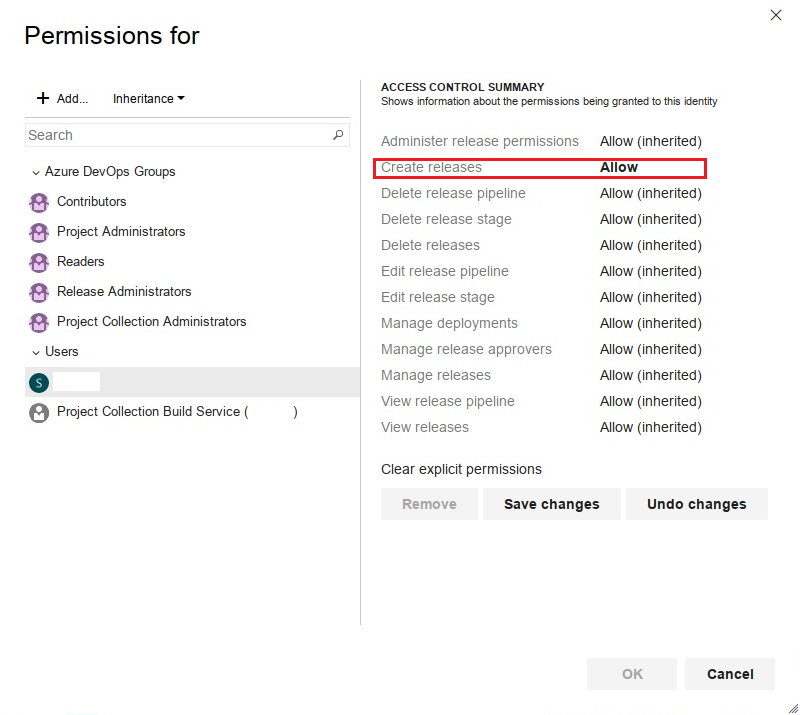Click the search magnifier icon

click(338, 135)
